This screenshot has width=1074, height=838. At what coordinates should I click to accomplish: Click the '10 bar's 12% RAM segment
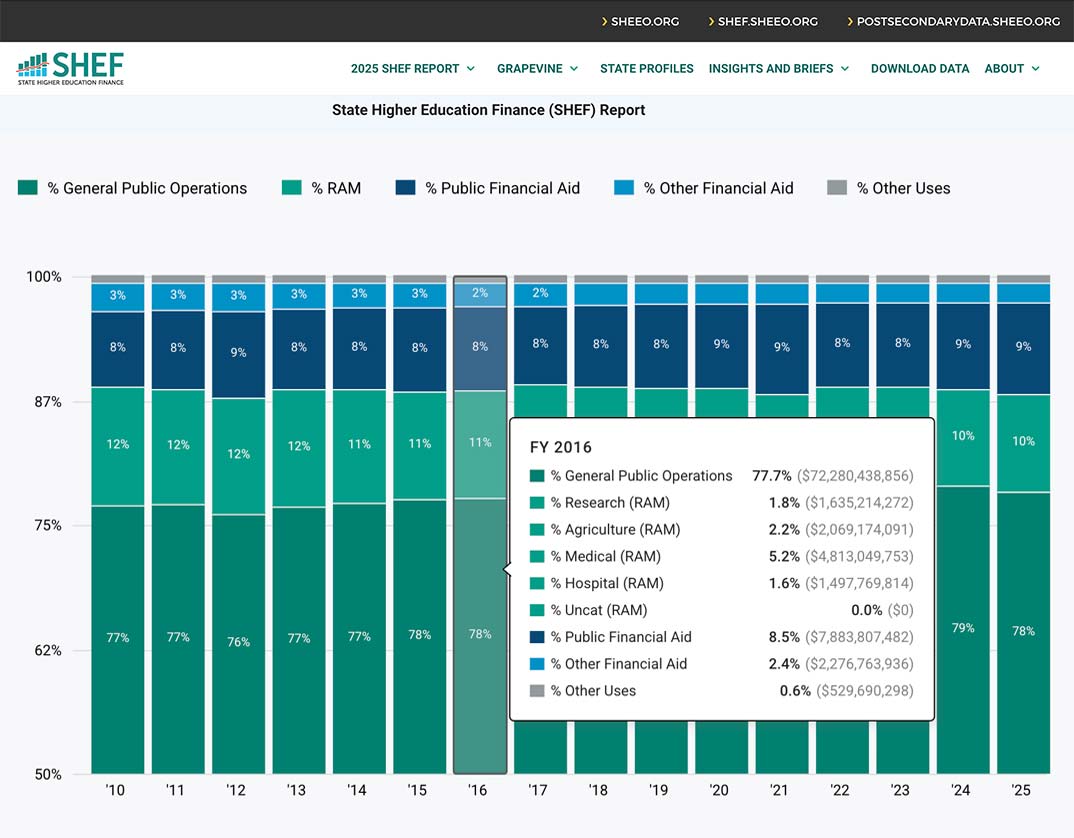(x=117, y=445)
